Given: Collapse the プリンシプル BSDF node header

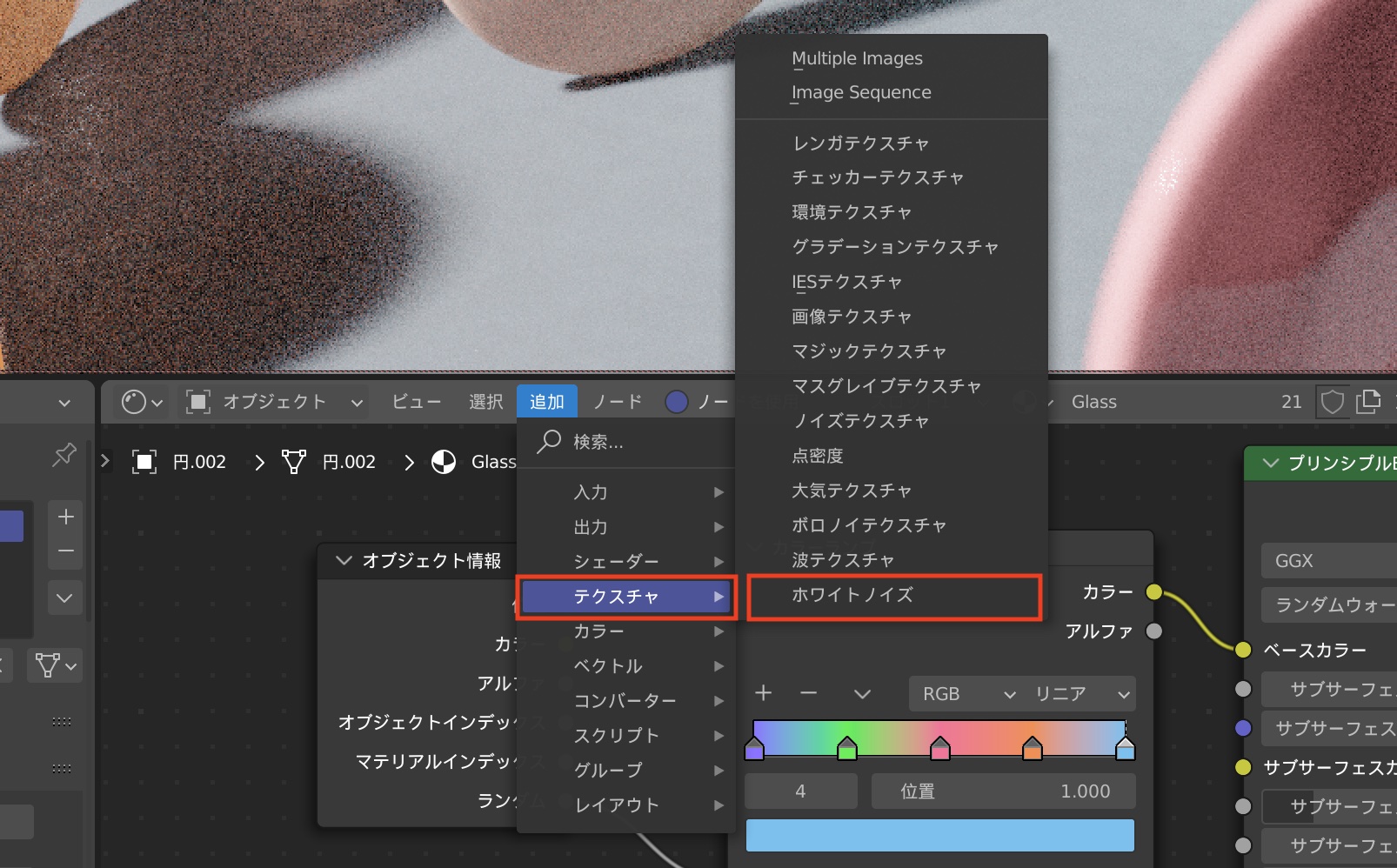Looking at the screenshot, I should coord(1270,463).
